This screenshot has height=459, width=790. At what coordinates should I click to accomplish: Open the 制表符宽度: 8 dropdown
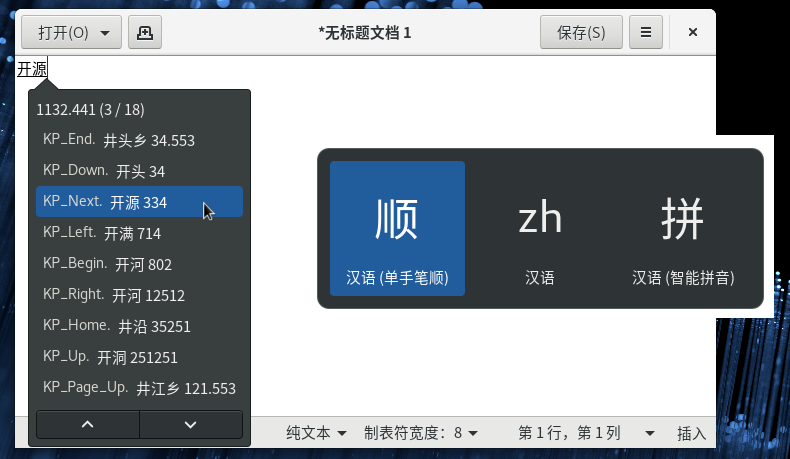click(x=421, y=433)
